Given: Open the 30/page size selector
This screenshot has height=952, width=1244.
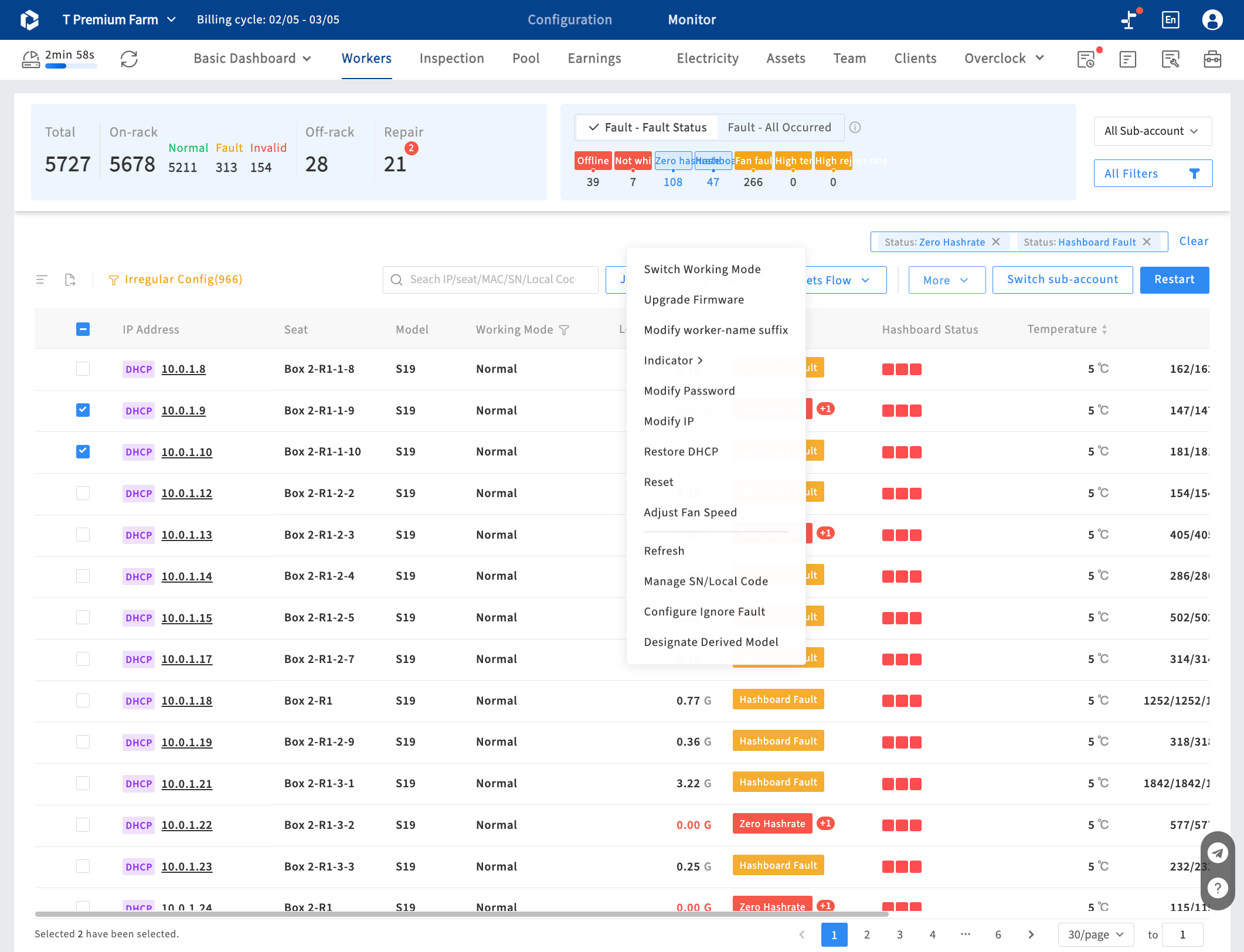Looking at the screenshot, I should (1095, 934).
